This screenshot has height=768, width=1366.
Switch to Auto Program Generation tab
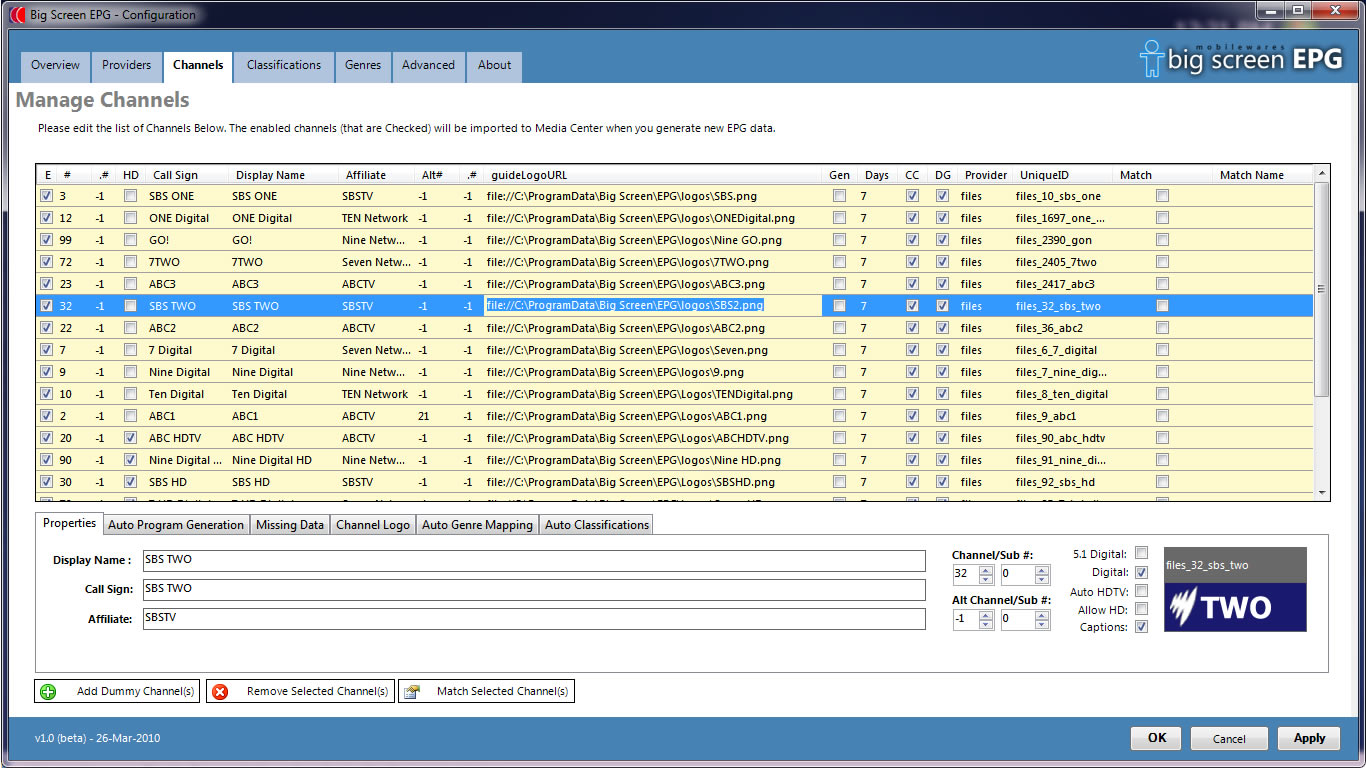[176, 525]
